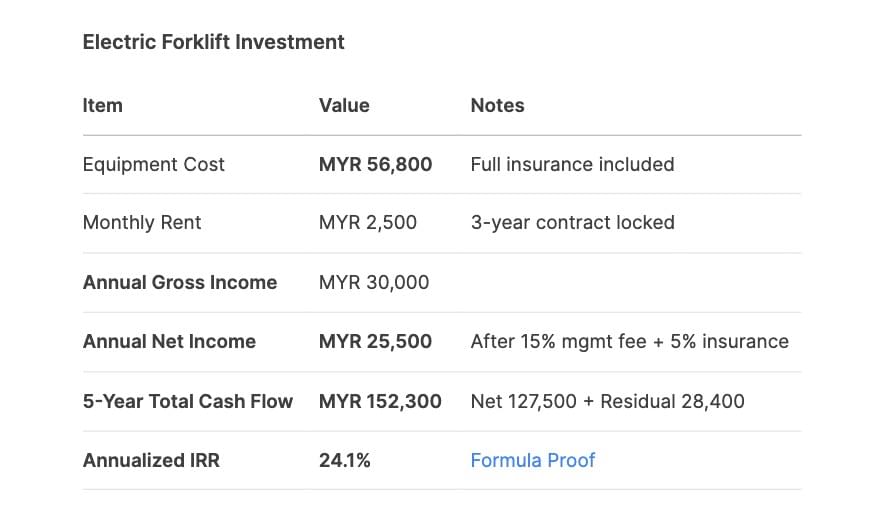Click the Equipment Cost row label
This screenshot has height=524, width=889.
click(154, 164)
